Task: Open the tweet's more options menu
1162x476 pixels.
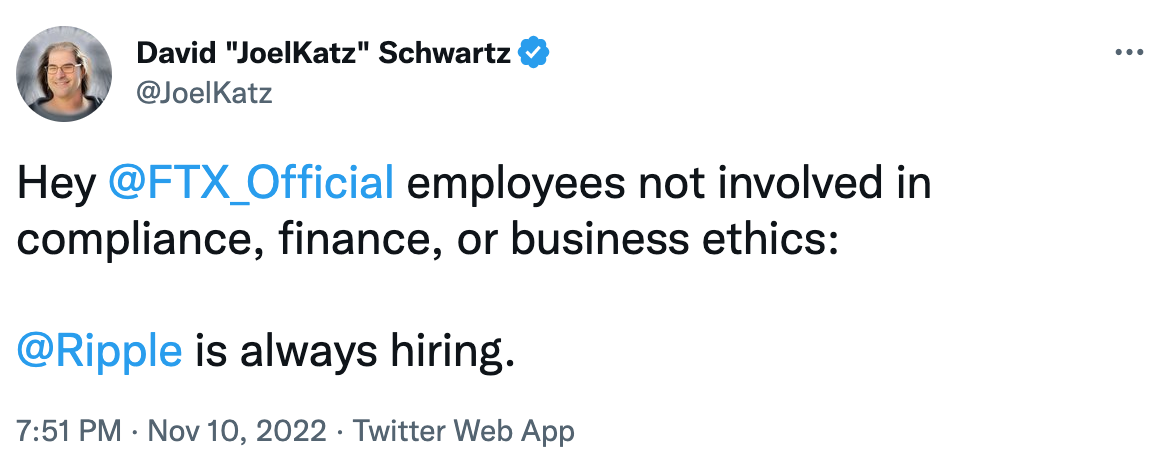Action: [x=1128, y=53]
